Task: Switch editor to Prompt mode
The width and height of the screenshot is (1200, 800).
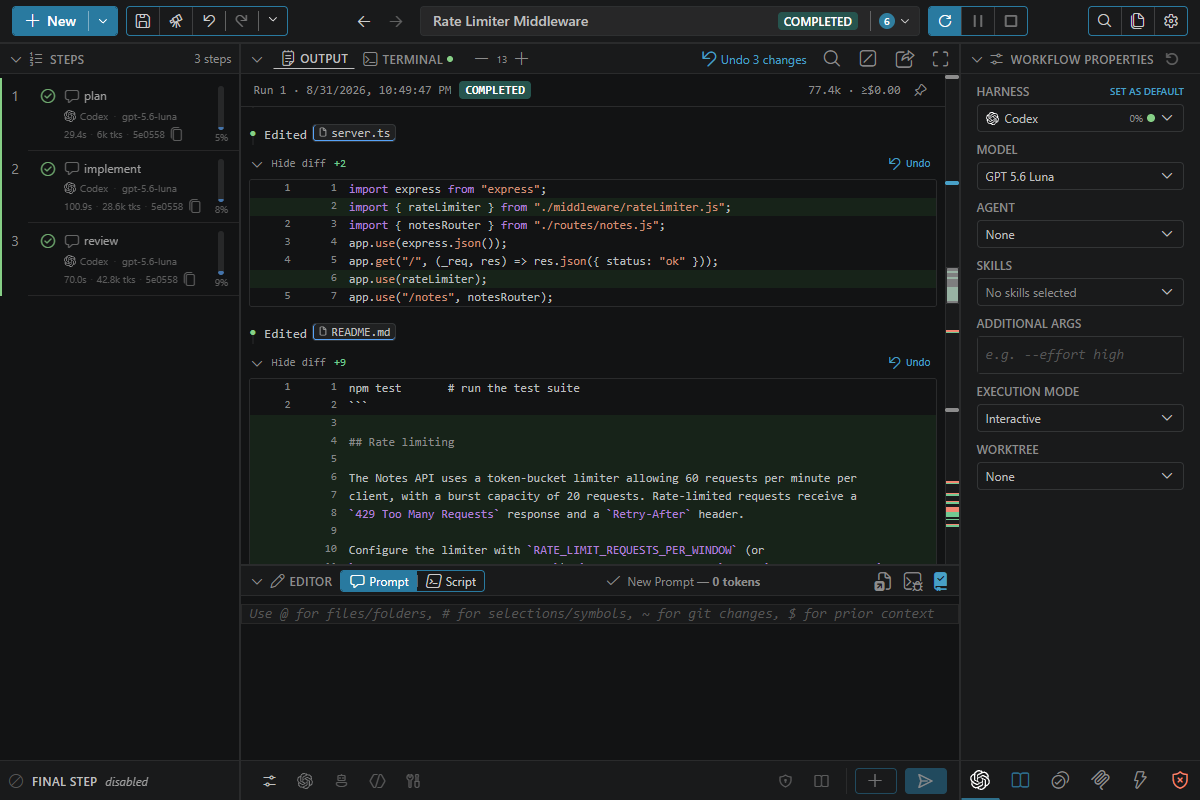Action: click(x=378, y=581)
